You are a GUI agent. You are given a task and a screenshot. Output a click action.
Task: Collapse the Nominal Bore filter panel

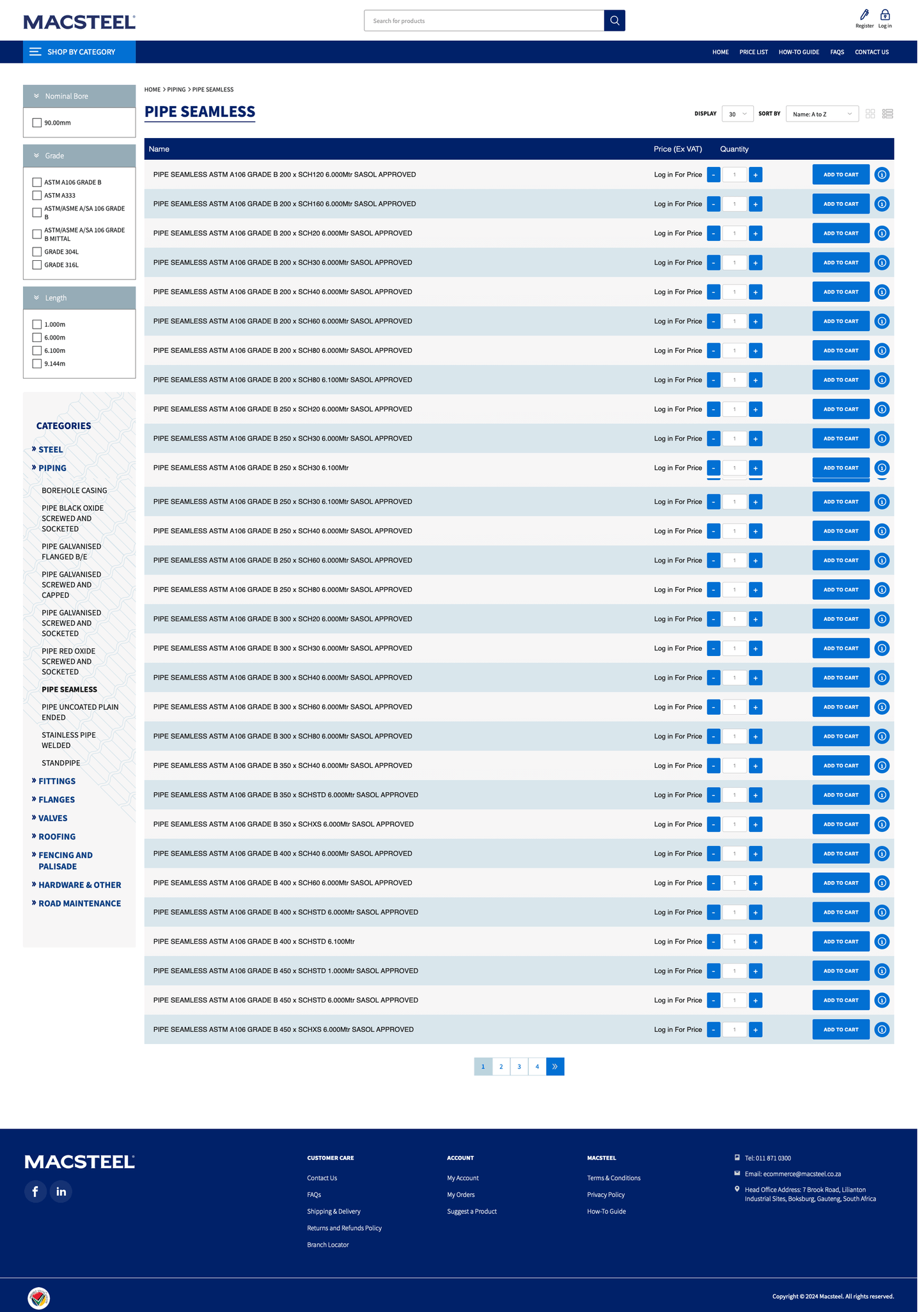[79, 96]
